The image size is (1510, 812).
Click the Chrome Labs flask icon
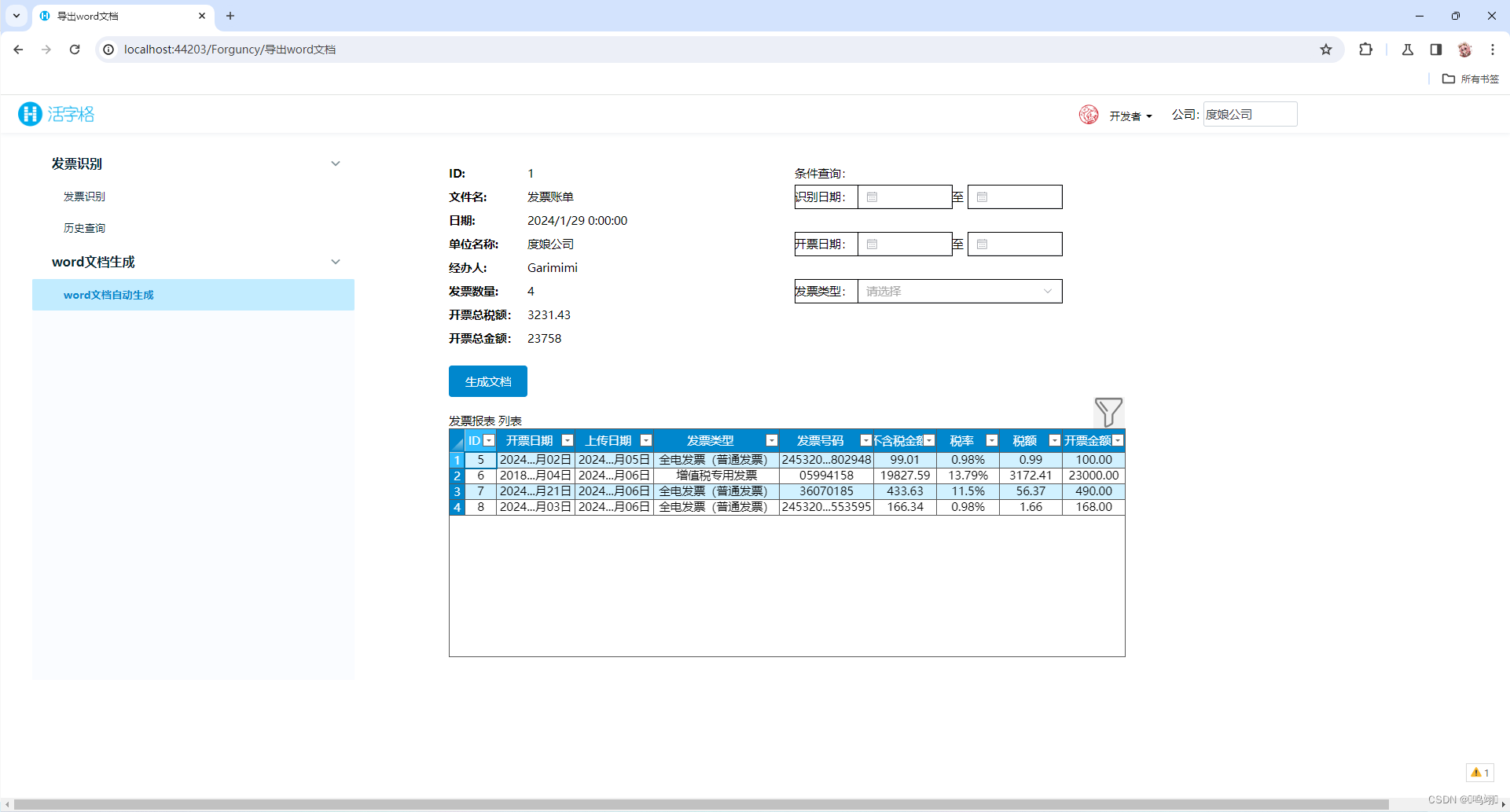1408,50
